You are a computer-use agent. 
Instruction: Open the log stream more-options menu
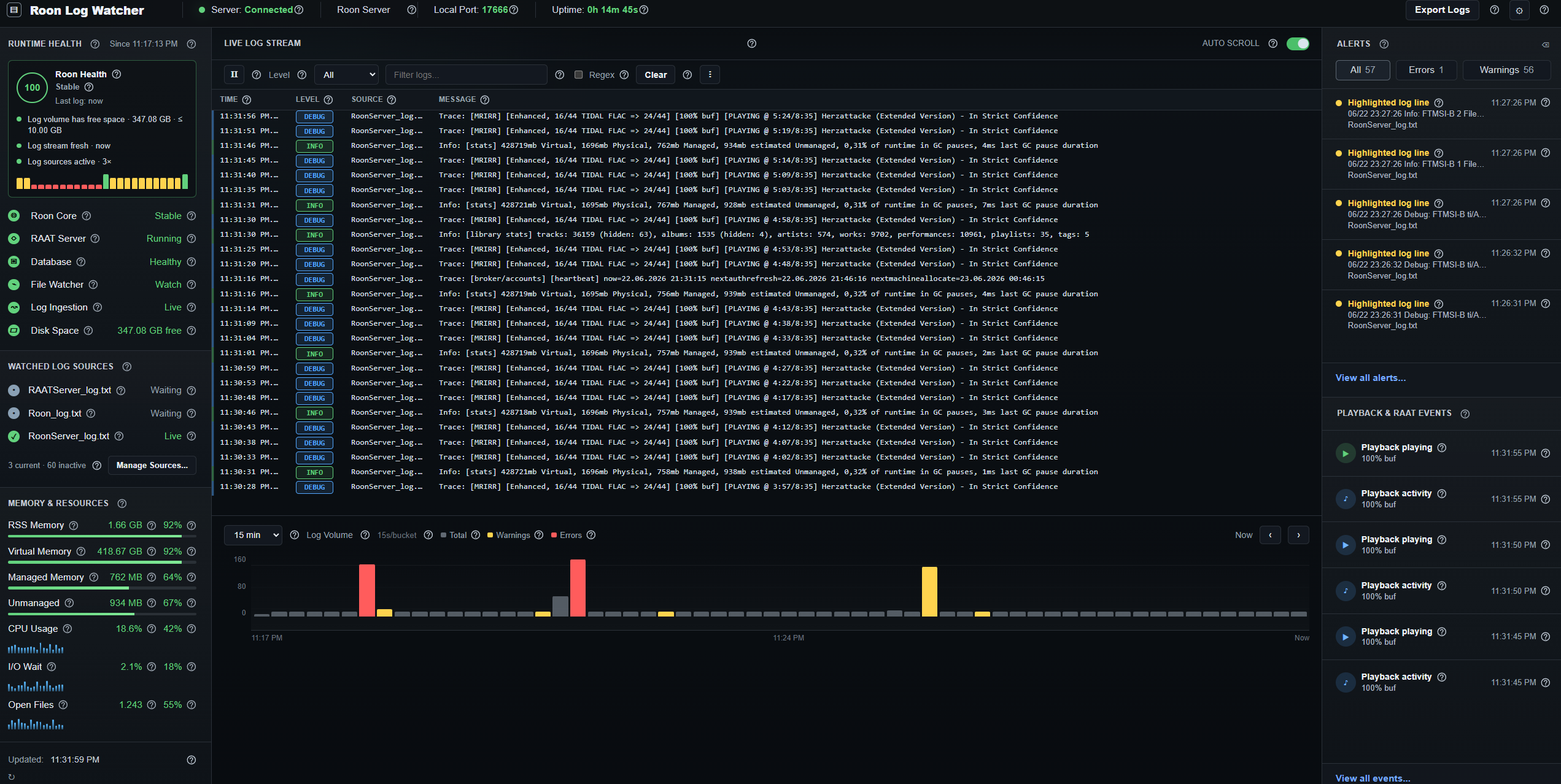pyautogui.click(x=710, y=74)
